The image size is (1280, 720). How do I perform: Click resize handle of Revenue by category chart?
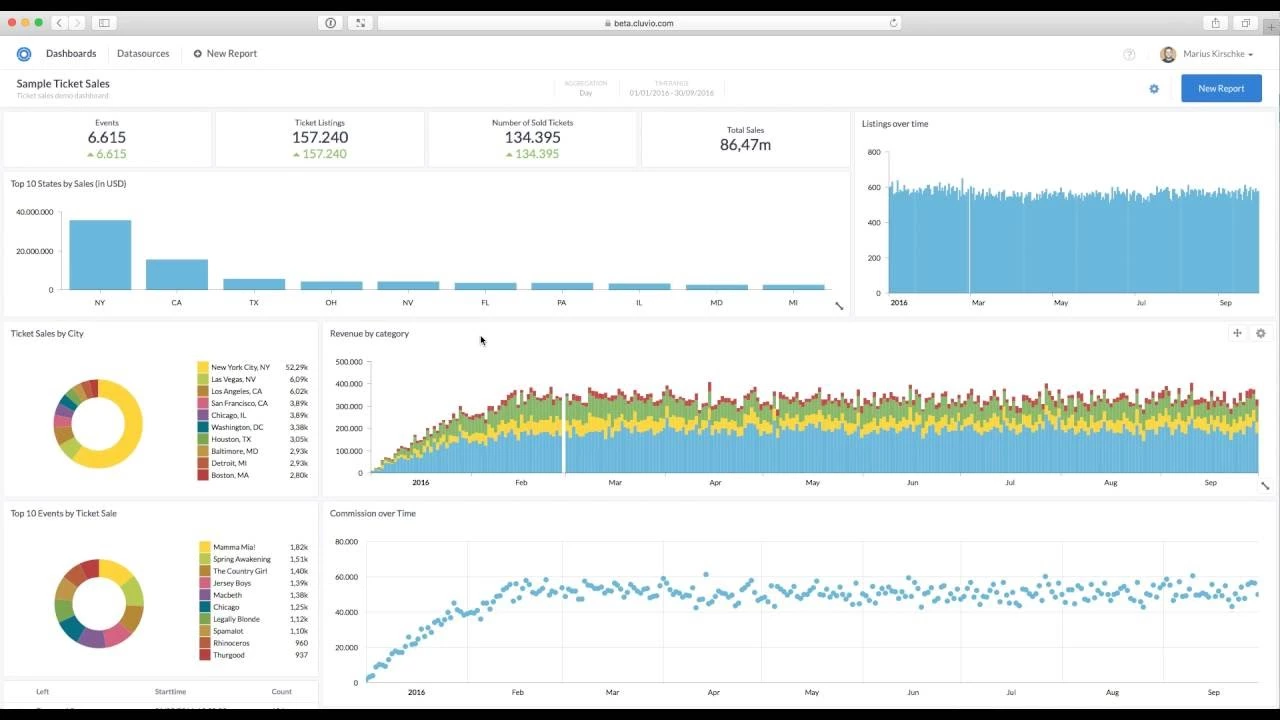point(1265,486)
